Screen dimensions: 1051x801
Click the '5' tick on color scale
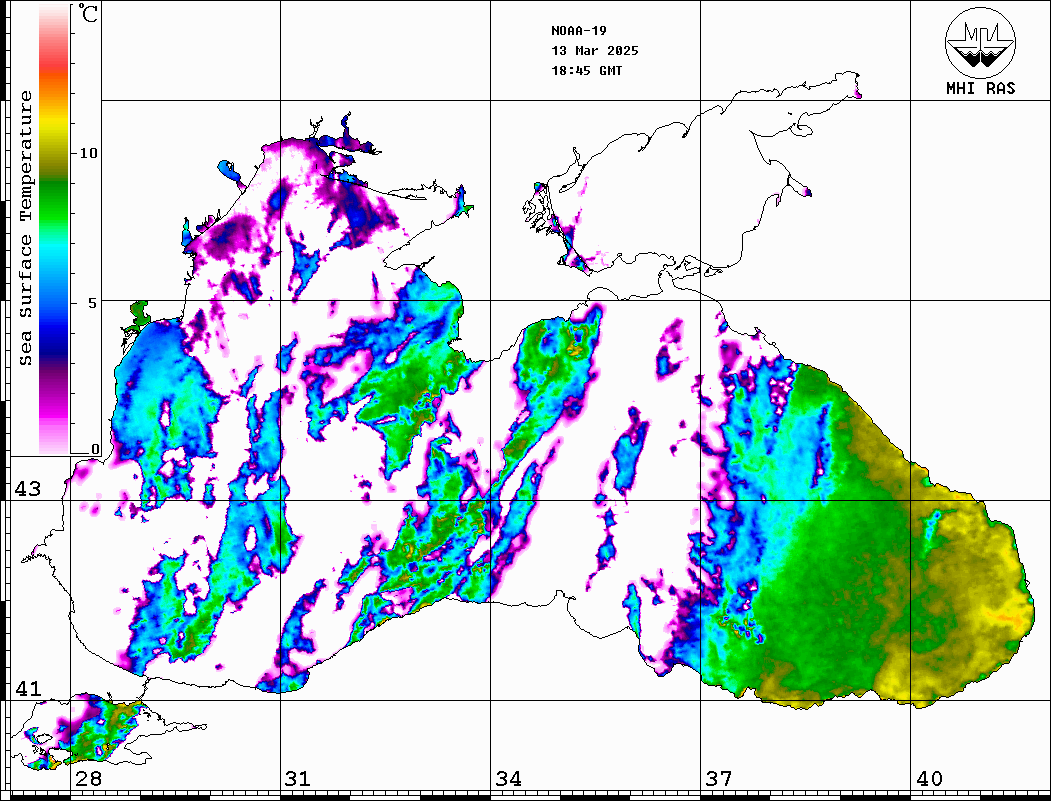[x=93, y=303]
